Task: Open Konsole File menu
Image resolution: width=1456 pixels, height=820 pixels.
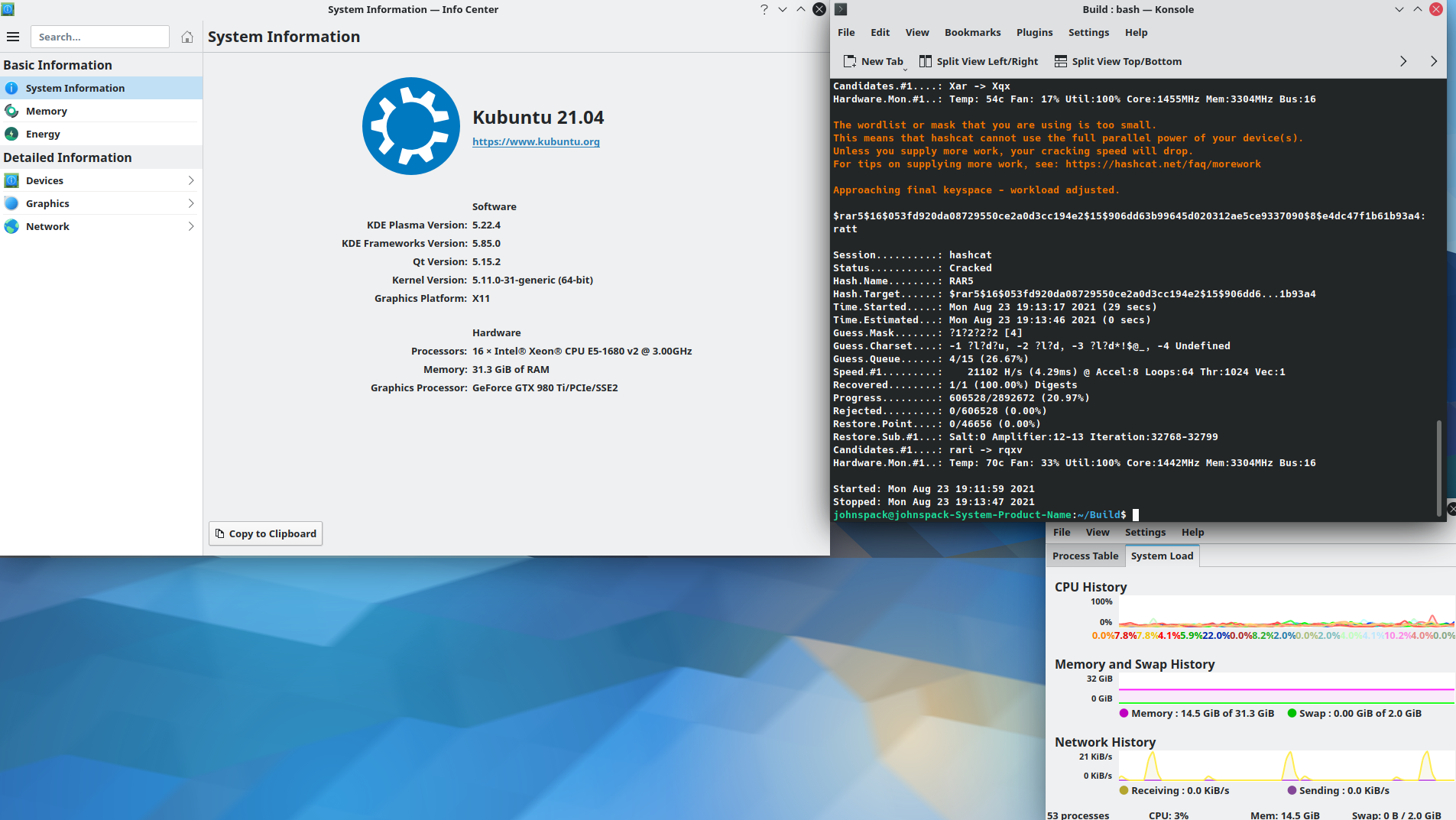Action: coord(846,32)
